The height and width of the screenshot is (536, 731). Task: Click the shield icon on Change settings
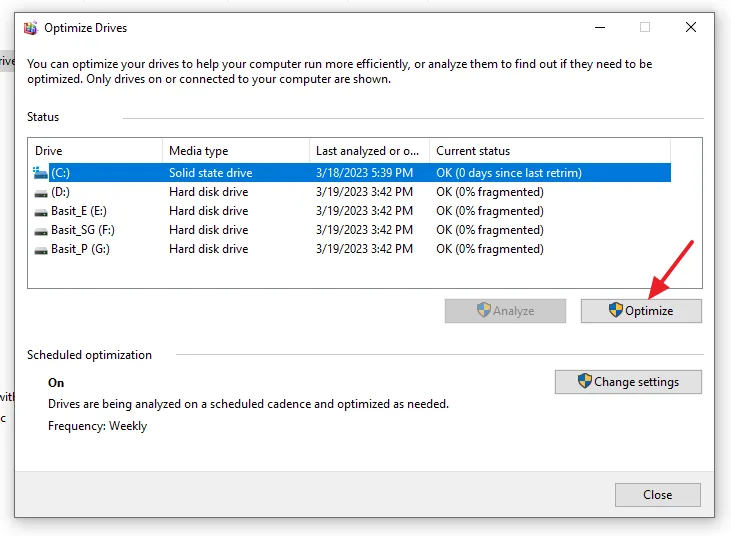coord(585,381)
